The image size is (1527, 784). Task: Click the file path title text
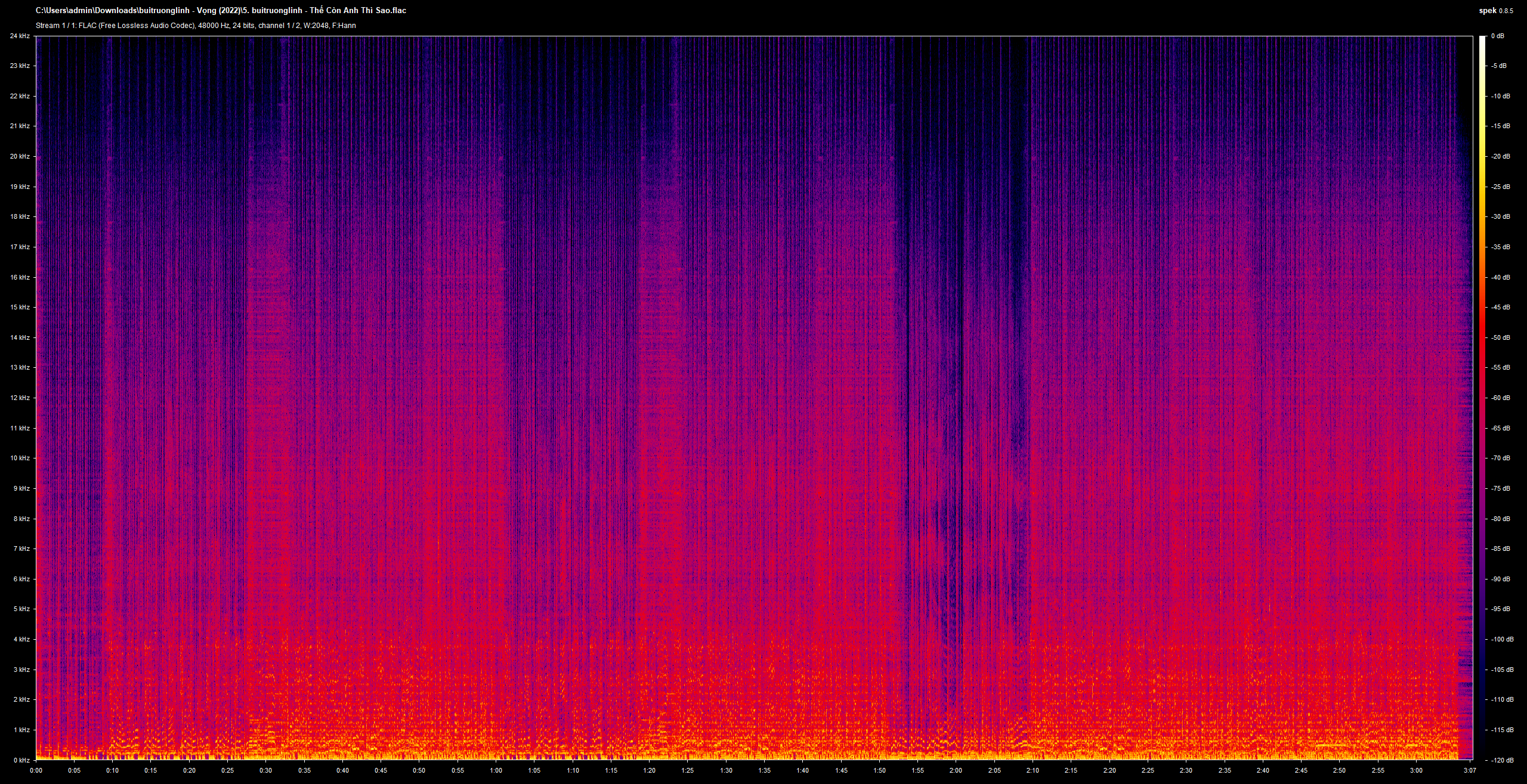[x=221, y=10]
